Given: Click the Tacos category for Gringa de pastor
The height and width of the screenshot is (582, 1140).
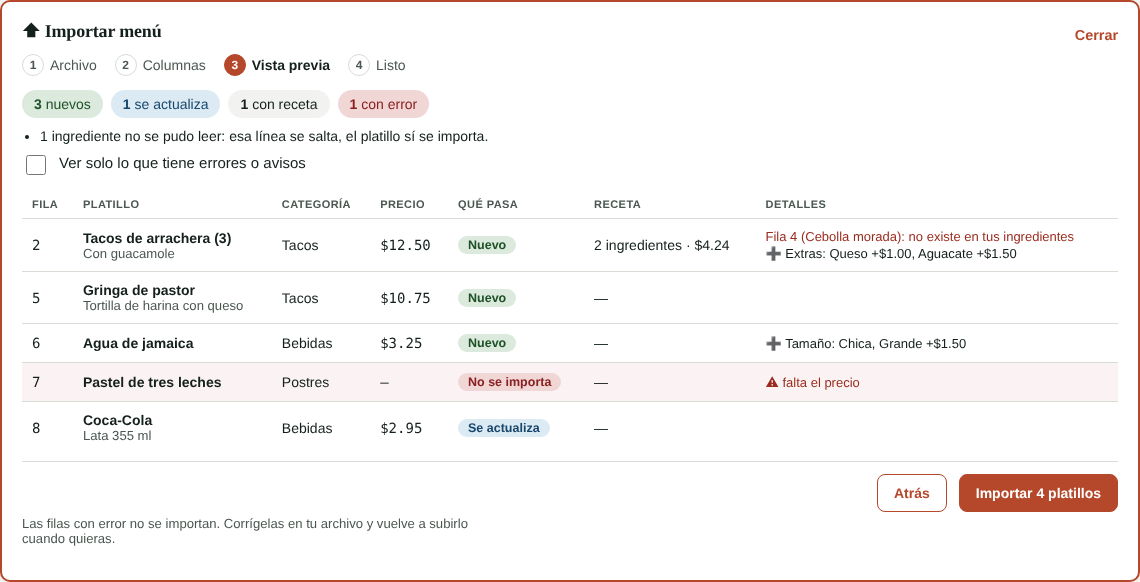Looking at the screenshot, I should tap(300, 299).
